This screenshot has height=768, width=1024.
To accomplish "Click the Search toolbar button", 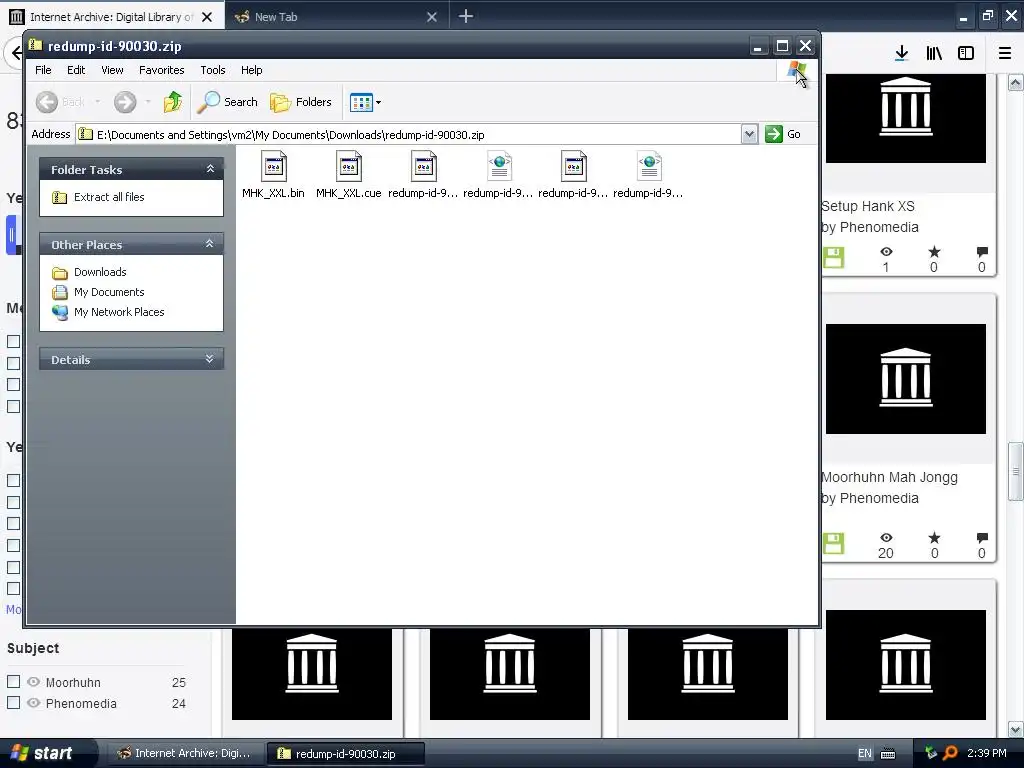I will [228, 102].
